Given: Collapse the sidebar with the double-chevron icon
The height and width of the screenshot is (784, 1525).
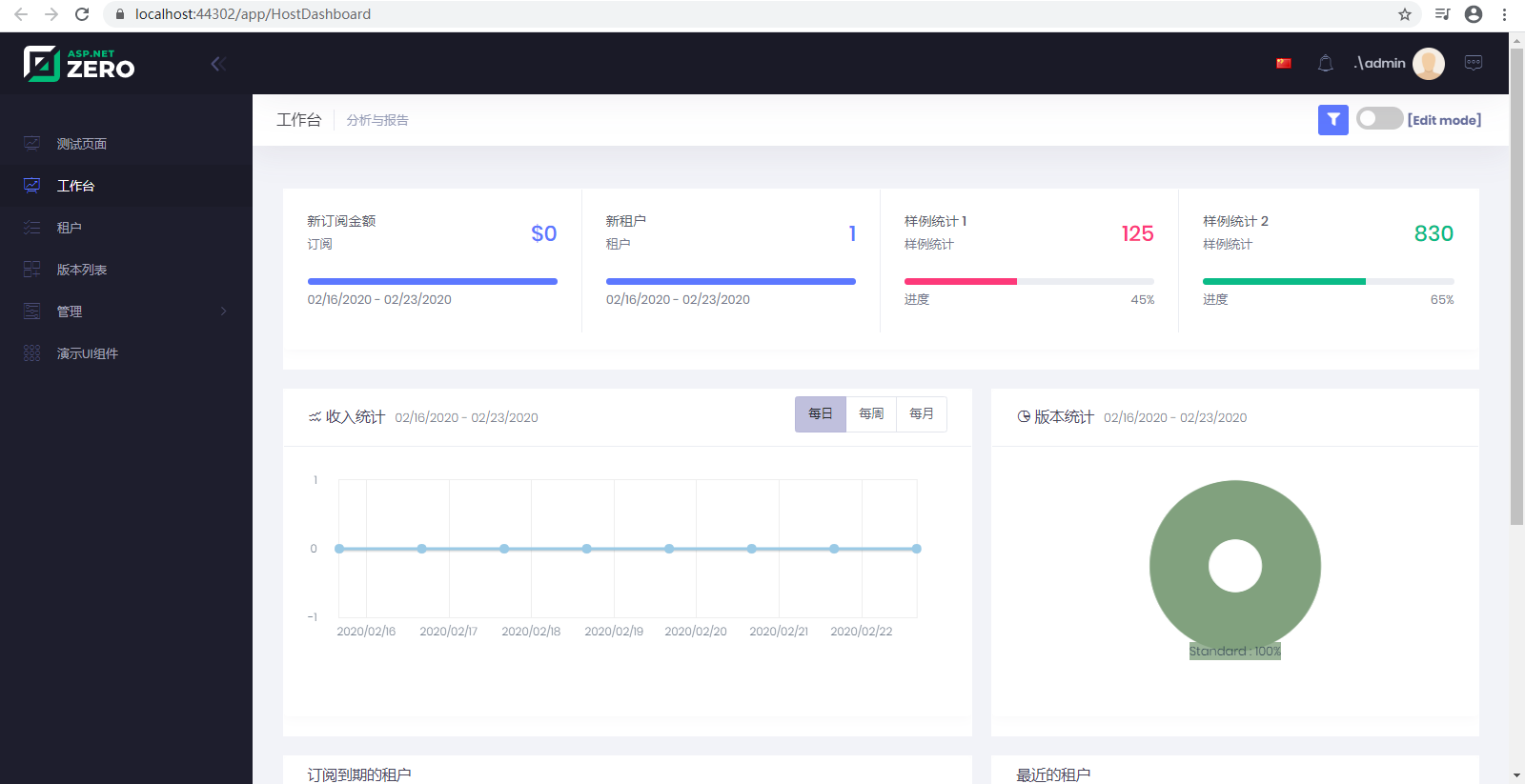Looking at the screenshot, I should click(x=218, y=64).
